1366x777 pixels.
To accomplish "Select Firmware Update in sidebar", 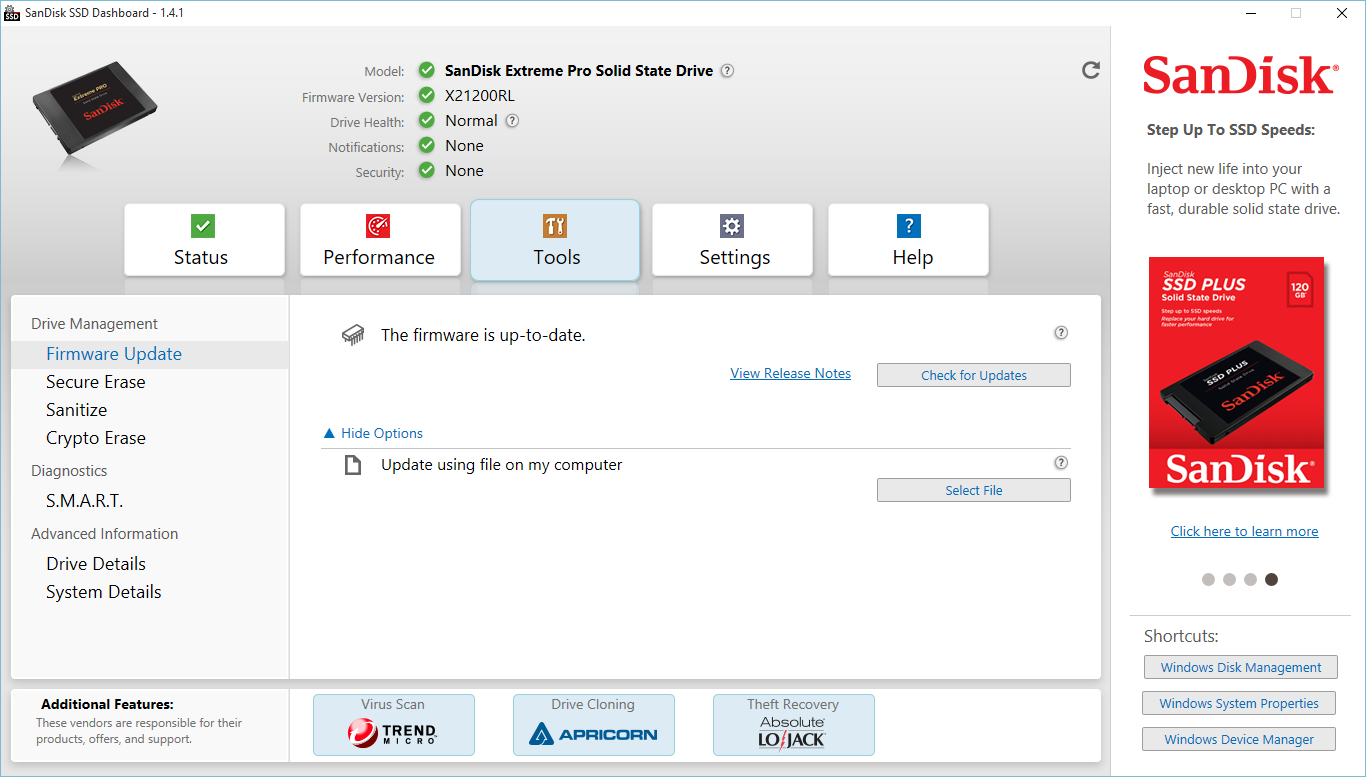I will [150, 354].
